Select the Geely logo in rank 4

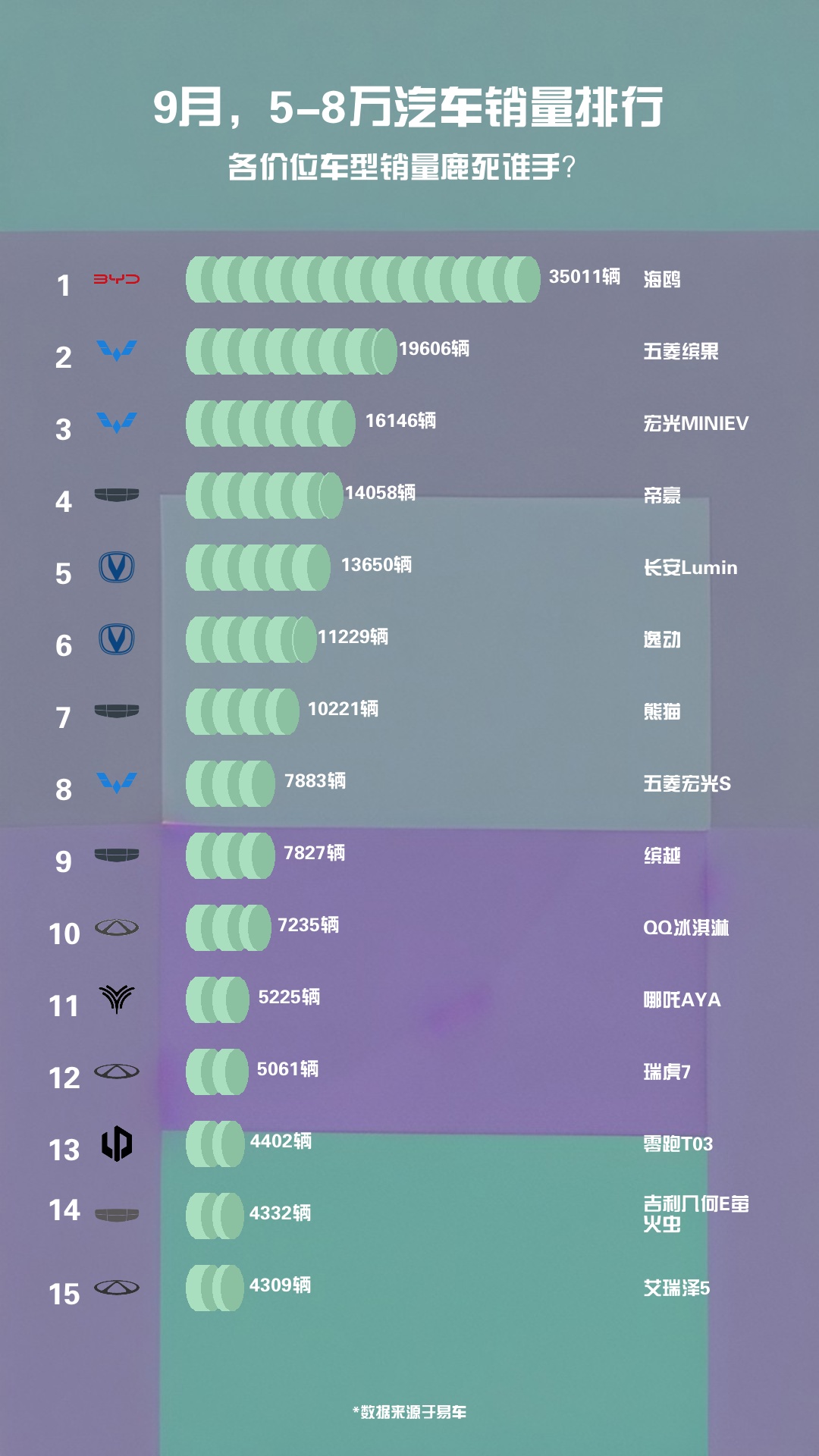pyautogui.click(x=117, y=495)
